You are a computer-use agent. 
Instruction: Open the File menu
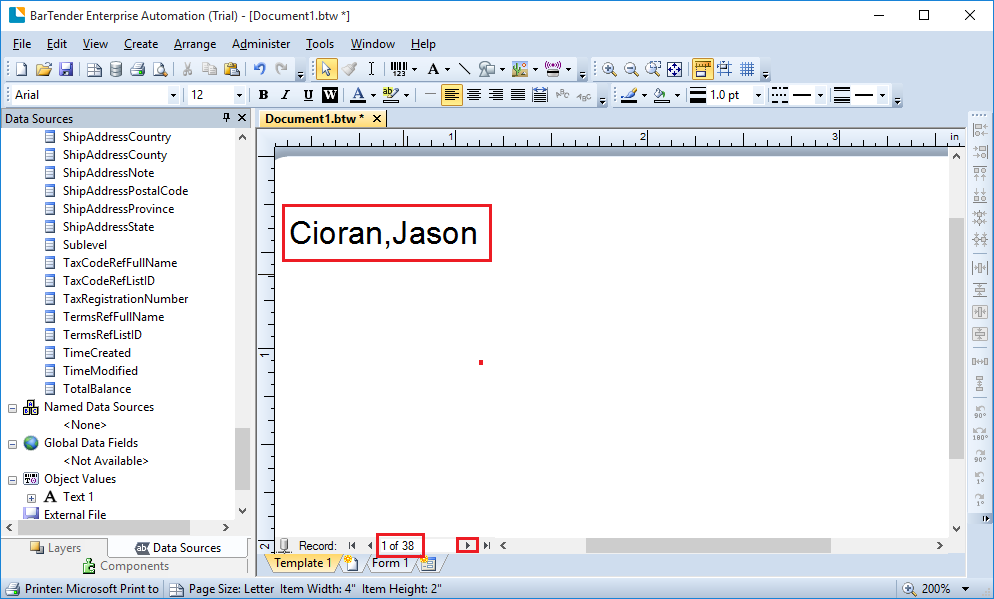coord(22,44)
